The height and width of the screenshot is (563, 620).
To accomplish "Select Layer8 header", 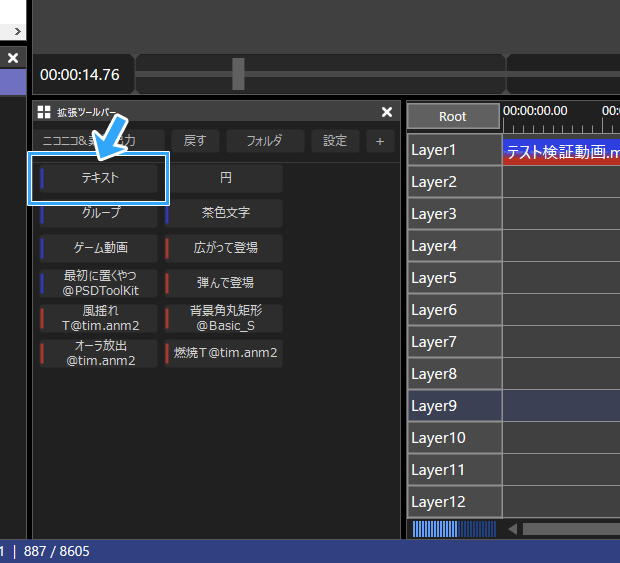I will pos(455,374).
